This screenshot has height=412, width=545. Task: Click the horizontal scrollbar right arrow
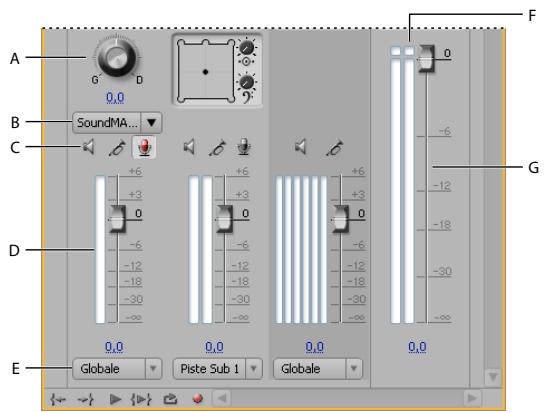coord(472,398)
